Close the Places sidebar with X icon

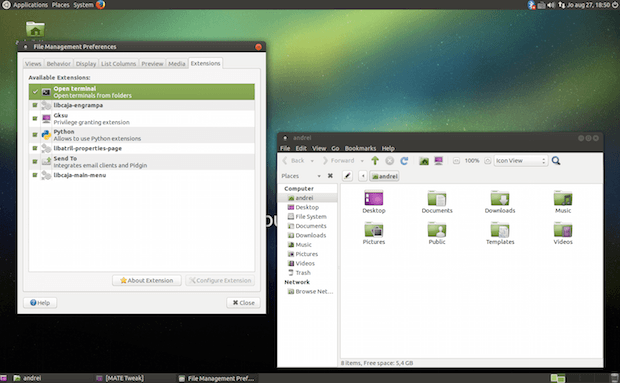330,176
